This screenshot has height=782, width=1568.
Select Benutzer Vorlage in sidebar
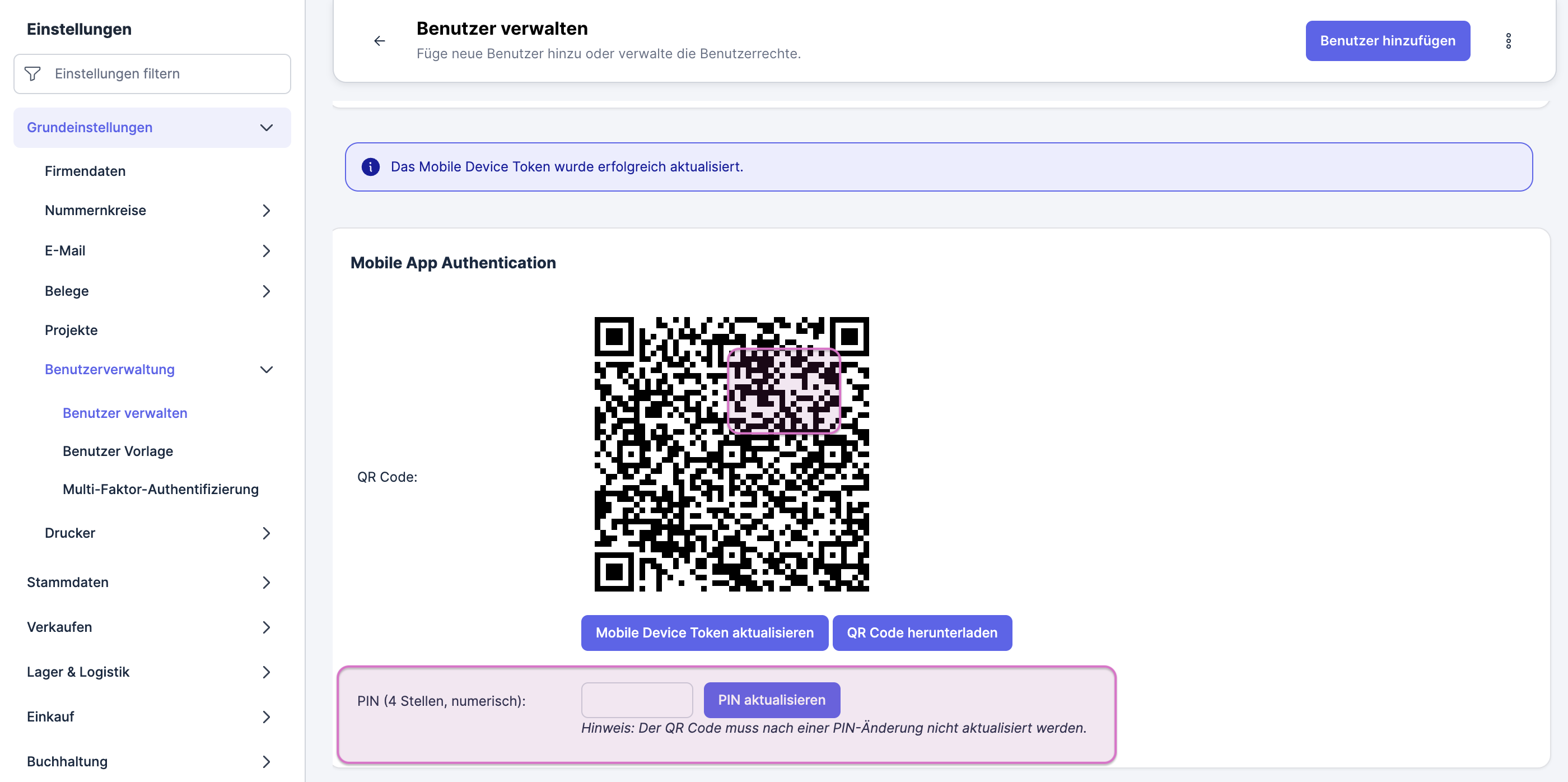(118, 451)
